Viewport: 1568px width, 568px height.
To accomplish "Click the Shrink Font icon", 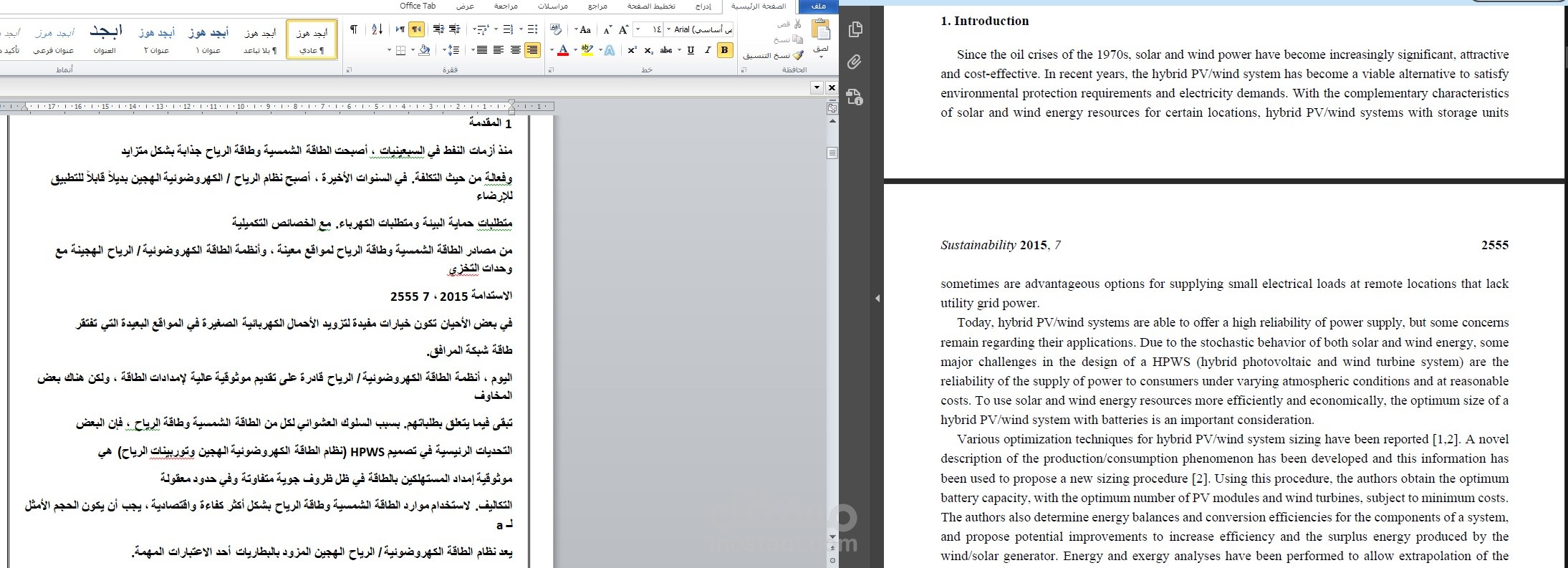I will coord(607,29).
